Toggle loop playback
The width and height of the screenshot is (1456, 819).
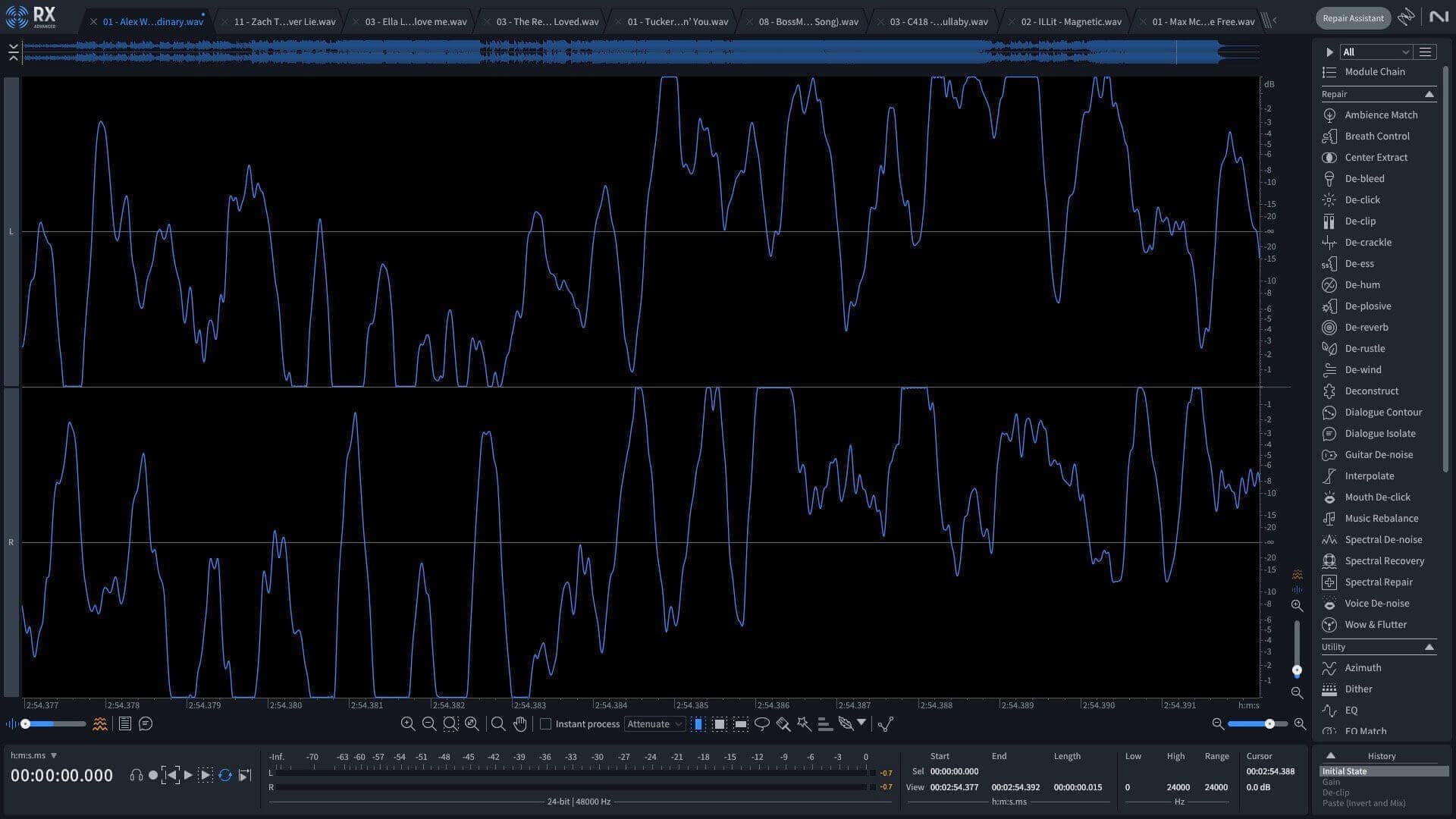coord(225,775)
